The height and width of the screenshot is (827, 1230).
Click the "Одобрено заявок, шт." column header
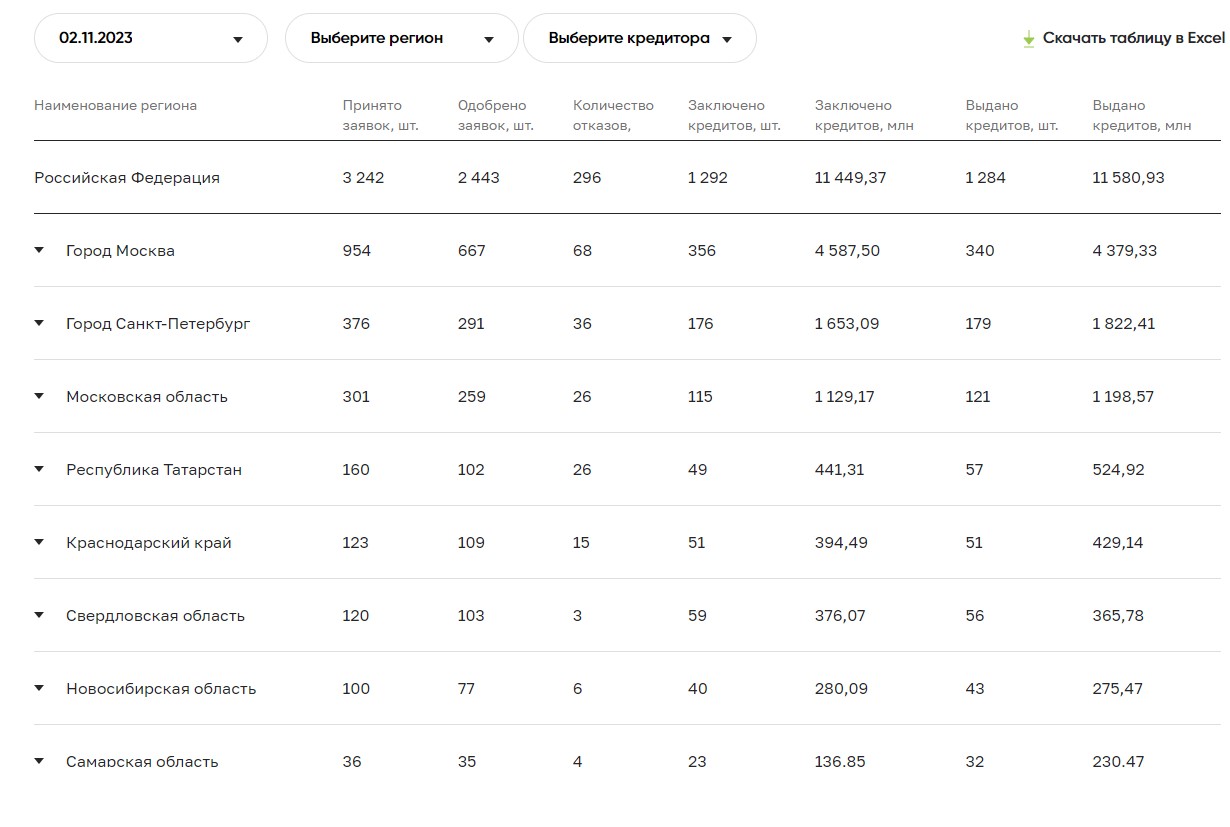tap(495, 115)
